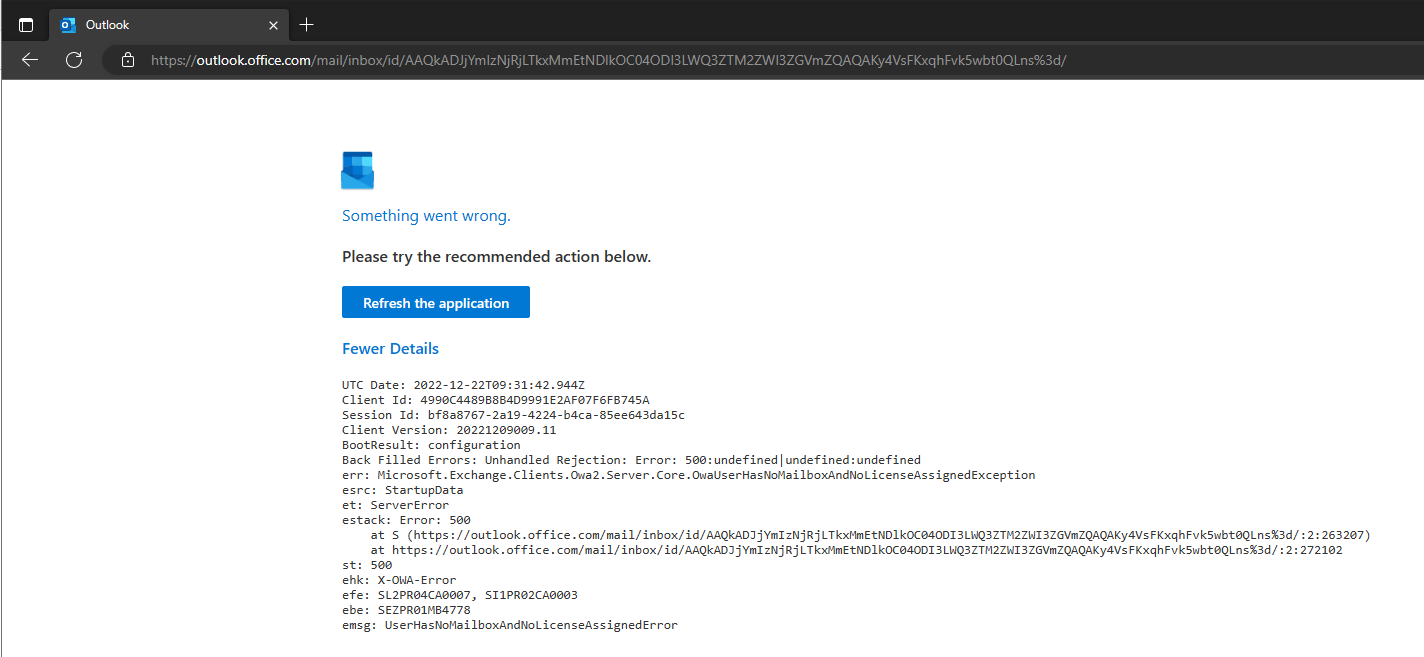This screenshot has height=657, width=1424.
Task: Select the Outlook tab
Action: point(169,24)
